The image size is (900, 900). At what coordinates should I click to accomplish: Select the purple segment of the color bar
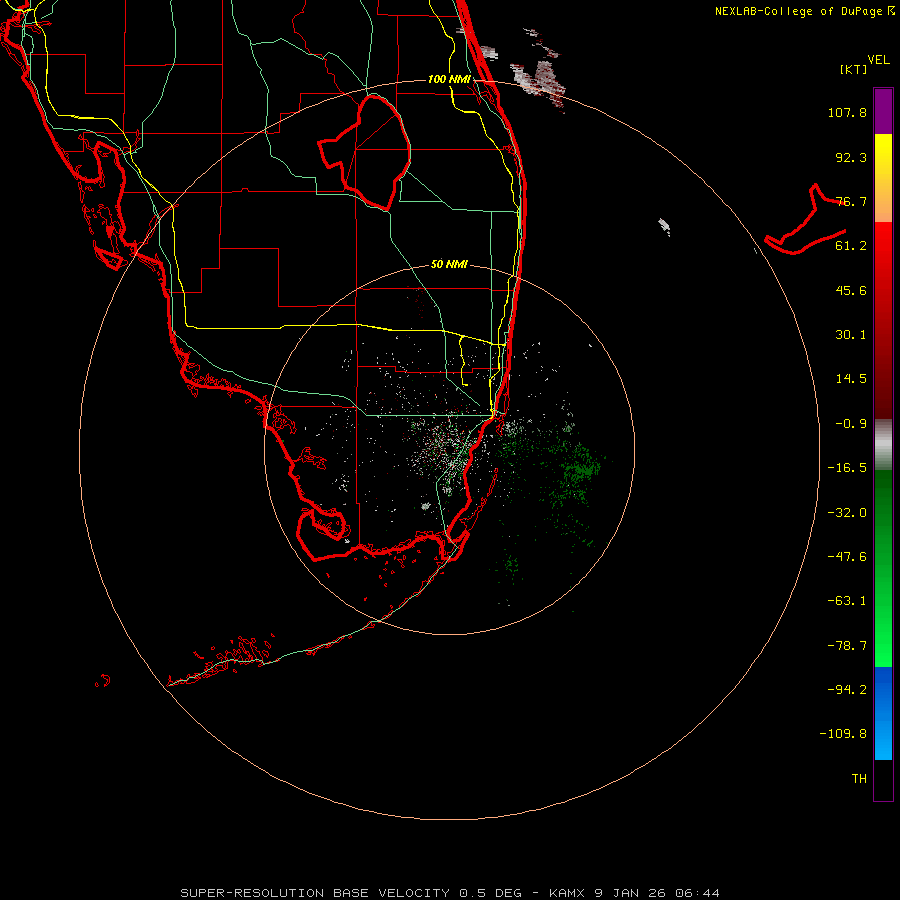(x=883, y=111)
